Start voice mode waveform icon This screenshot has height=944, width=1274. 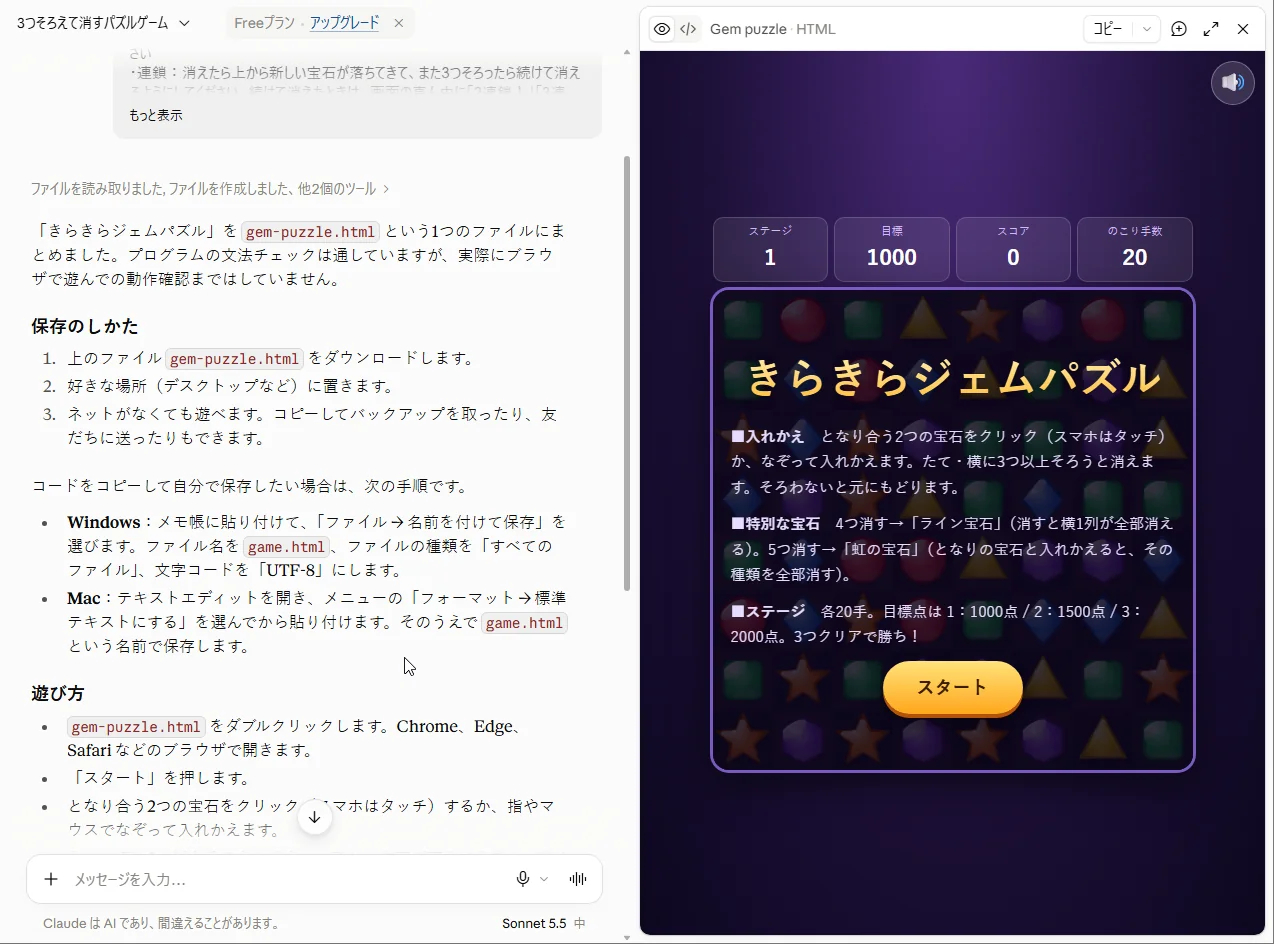(577, 879)
